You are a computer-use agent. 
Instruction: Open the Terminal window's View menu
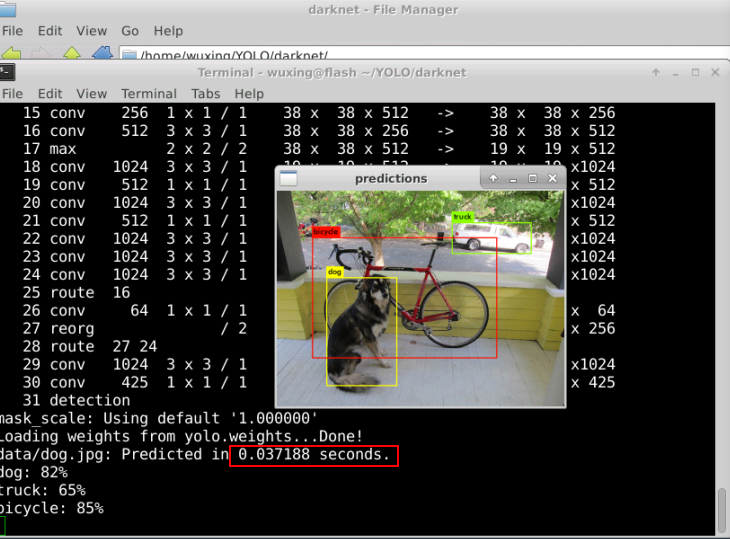[91, 94]
